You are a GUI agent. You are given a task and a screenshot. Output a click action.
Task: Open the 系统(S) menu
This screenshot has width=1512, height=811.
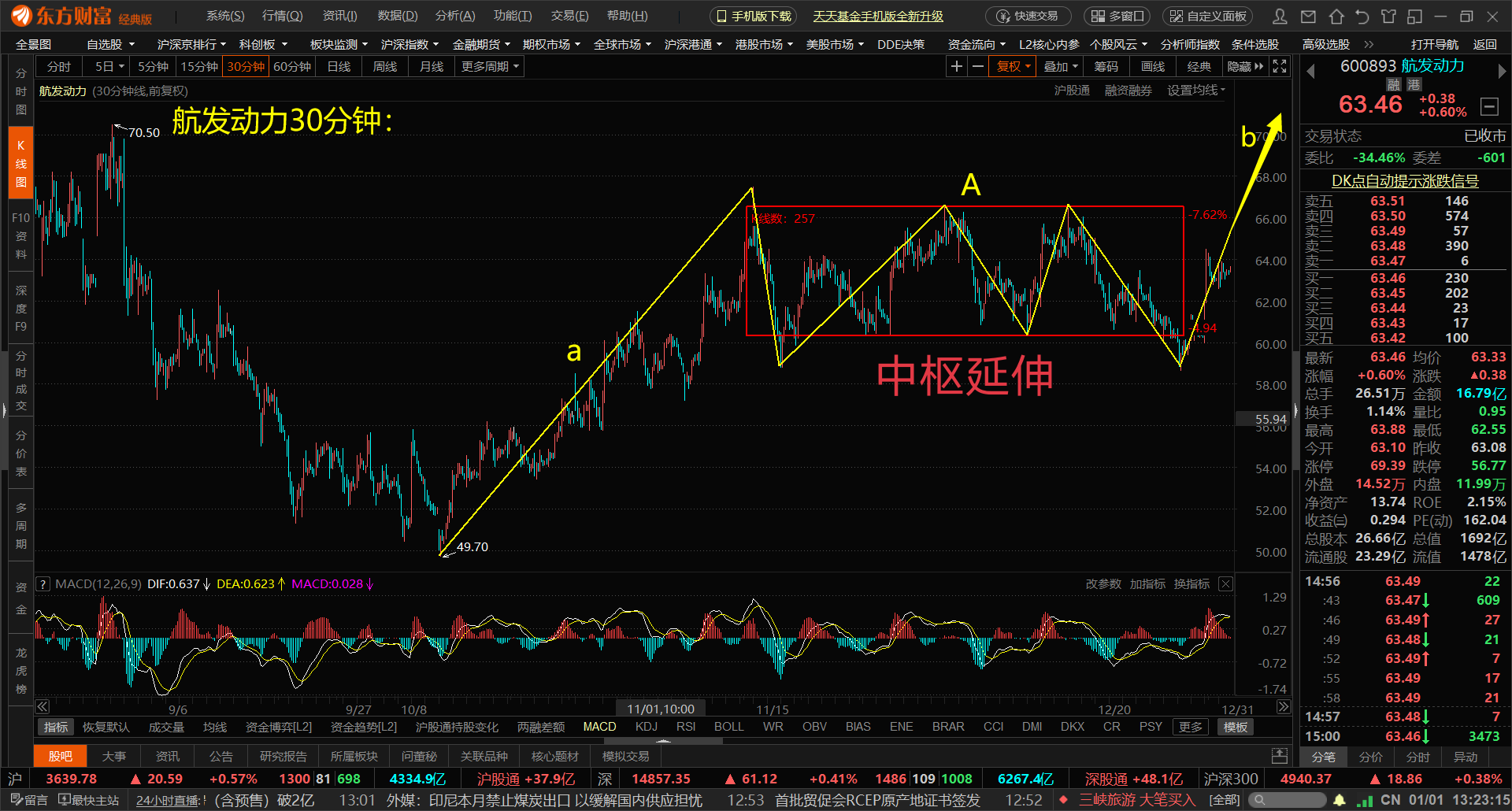click(225, 16)
